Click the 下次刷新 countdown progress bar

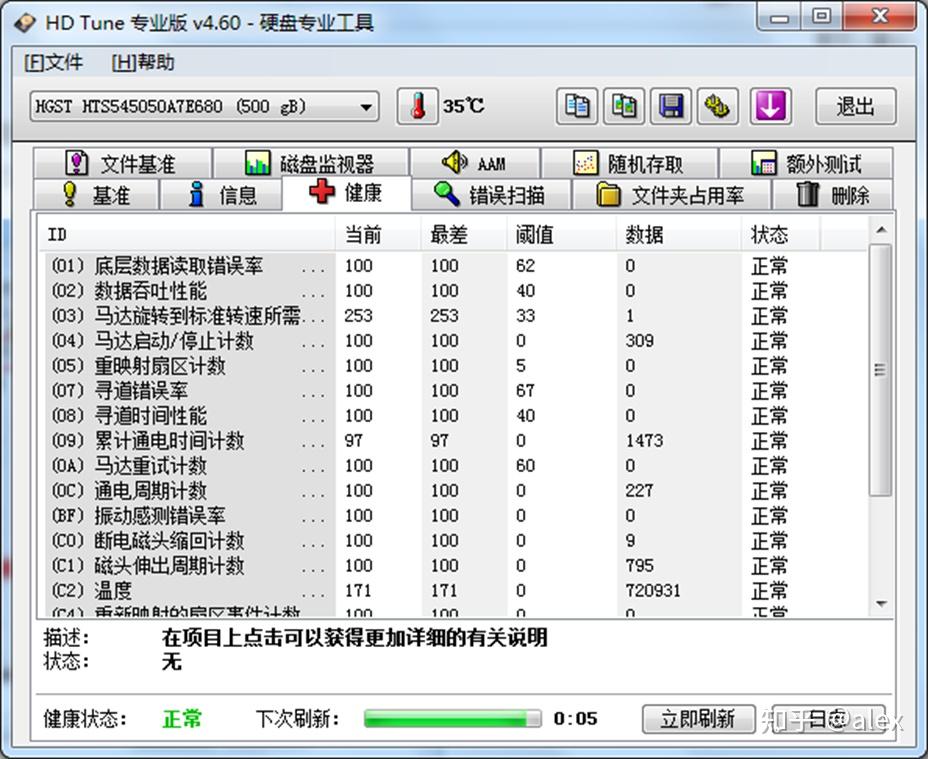452,718
